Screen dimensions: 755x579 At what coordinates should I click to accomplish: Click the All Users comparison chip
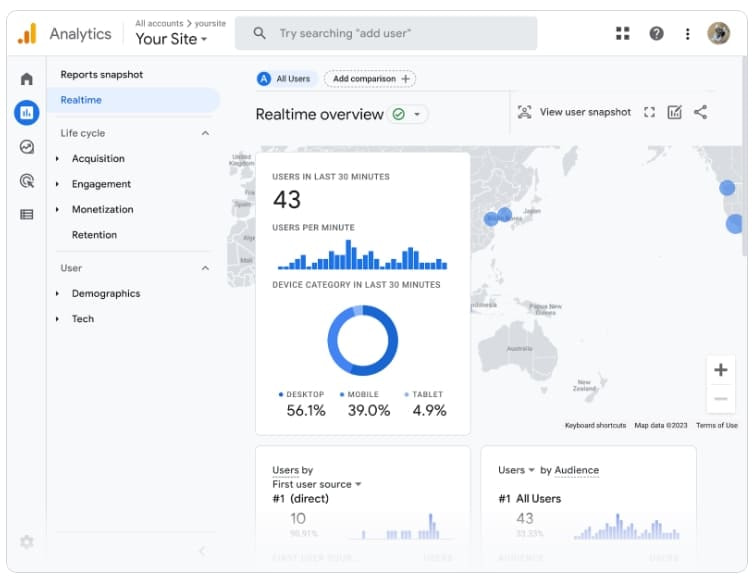286,79
